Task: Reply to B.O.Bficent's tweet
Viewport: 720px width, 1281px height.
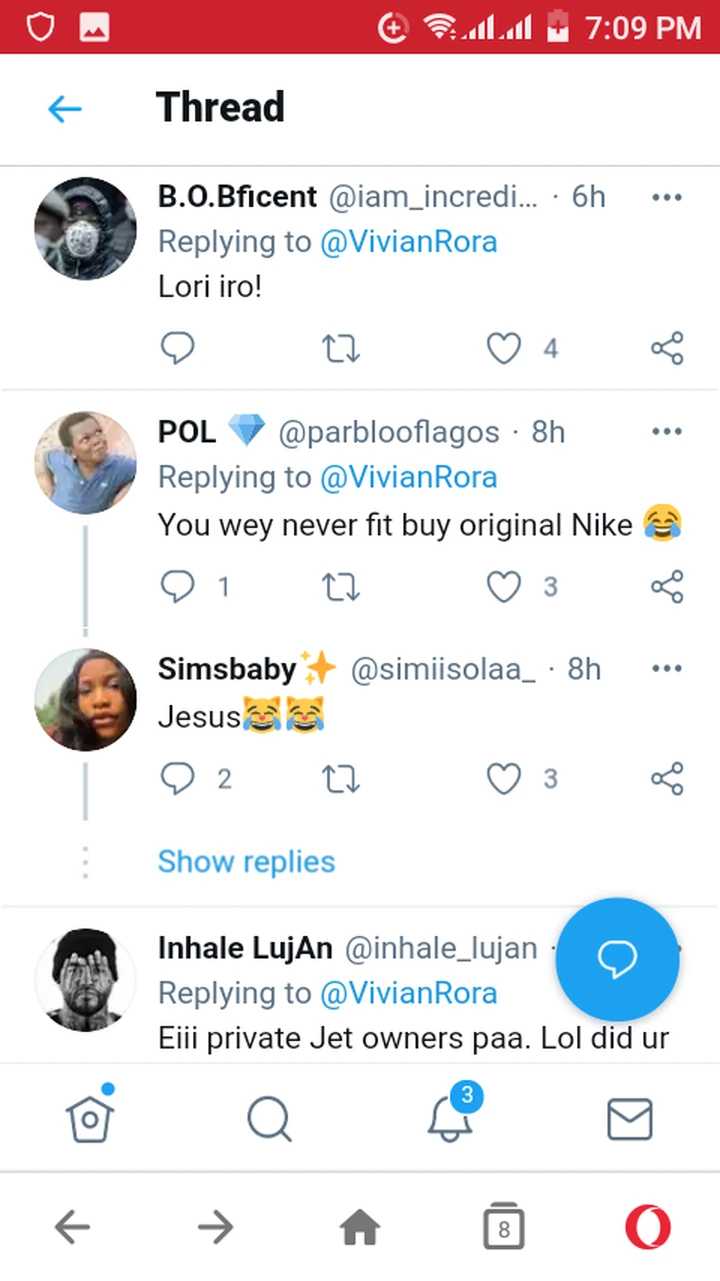Action: (x=177, y=348)
